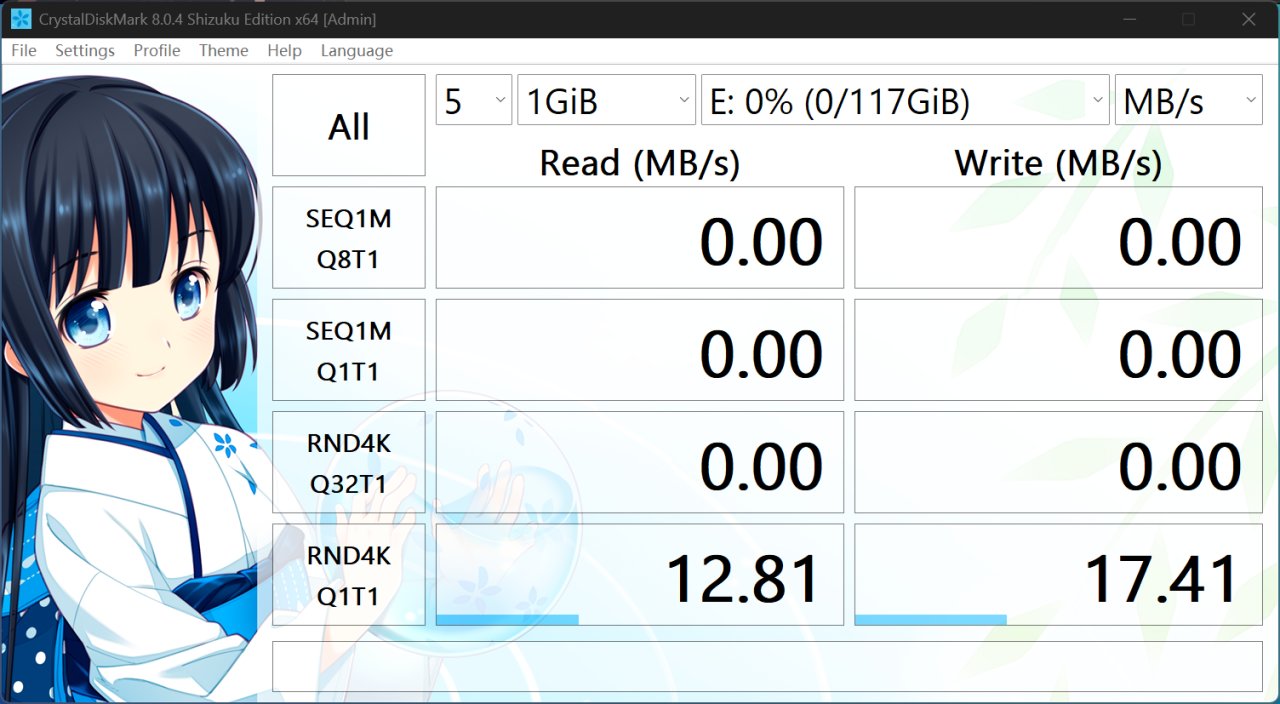Run the SEQ1M Q8T1 test
The image size is (1280, 704).
[x=349, y=239]
